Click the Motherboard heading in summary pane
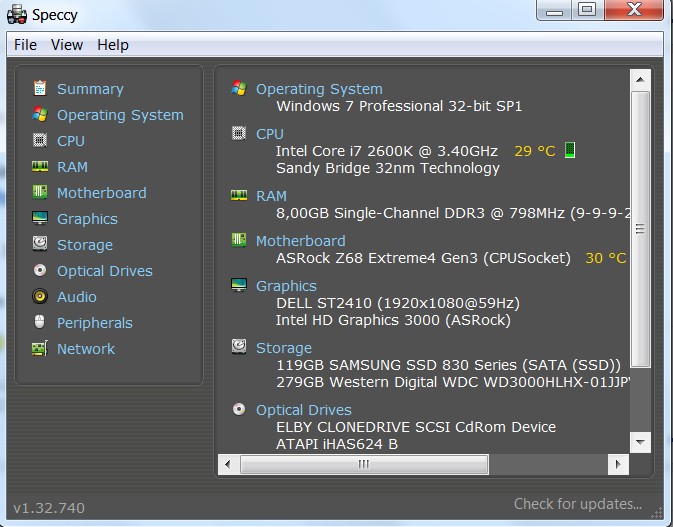The width and height of the screenshot is (673, 527). tap(301, 241)
